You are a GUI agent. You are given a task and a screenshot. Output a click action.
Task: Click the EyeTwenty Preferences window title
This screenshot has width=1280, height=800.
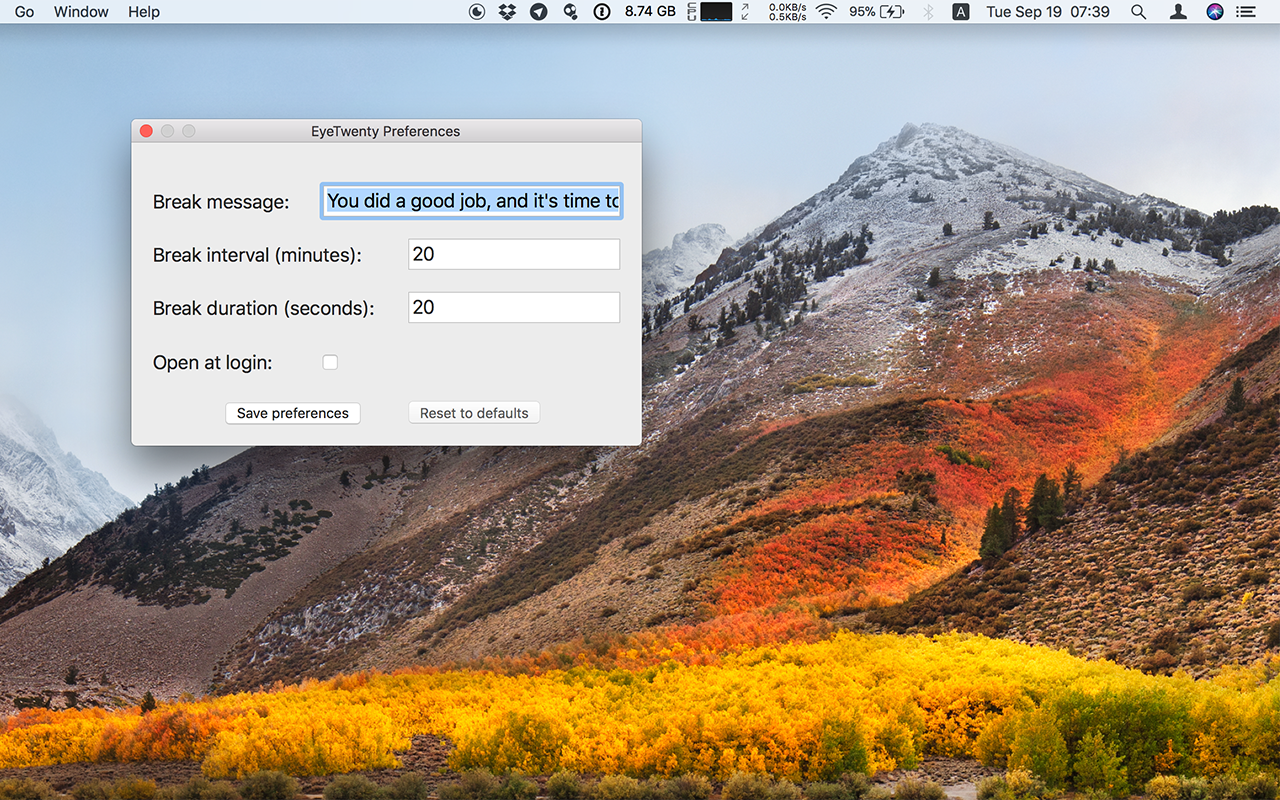tap(386, 131)
